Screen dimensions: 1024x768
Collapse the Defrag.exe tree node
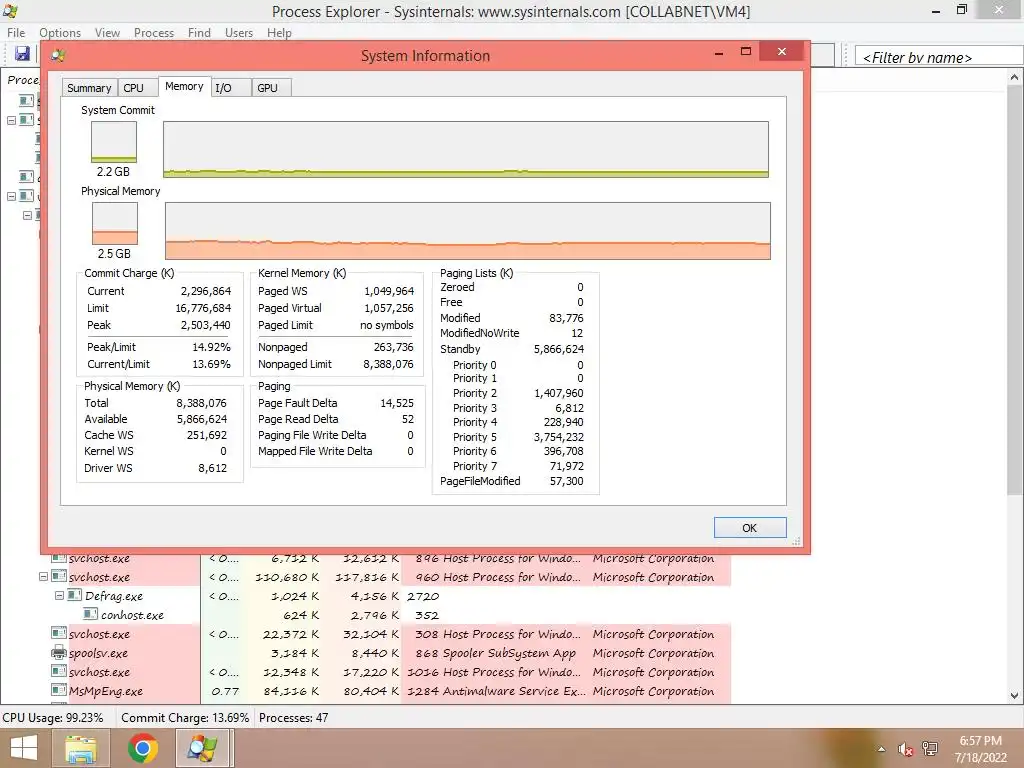pyautogui.click(x=59, y=596)
